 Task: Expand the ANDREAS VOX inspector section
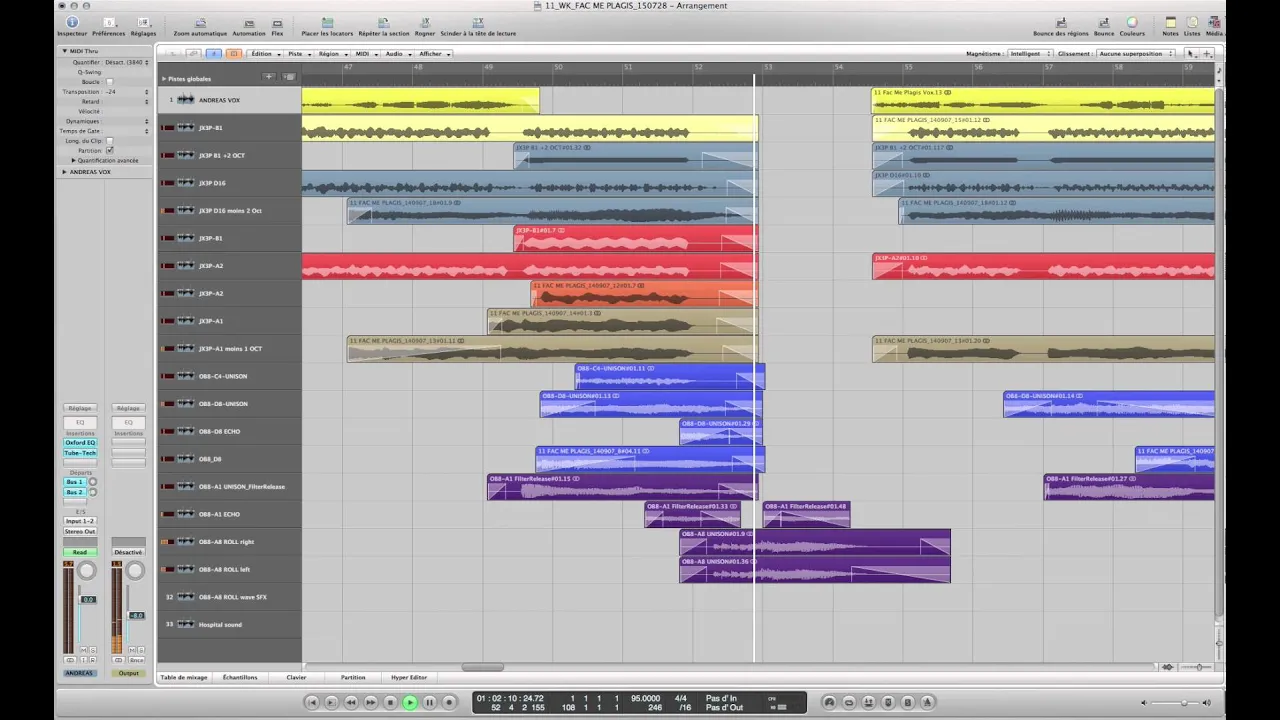[65, 172]
